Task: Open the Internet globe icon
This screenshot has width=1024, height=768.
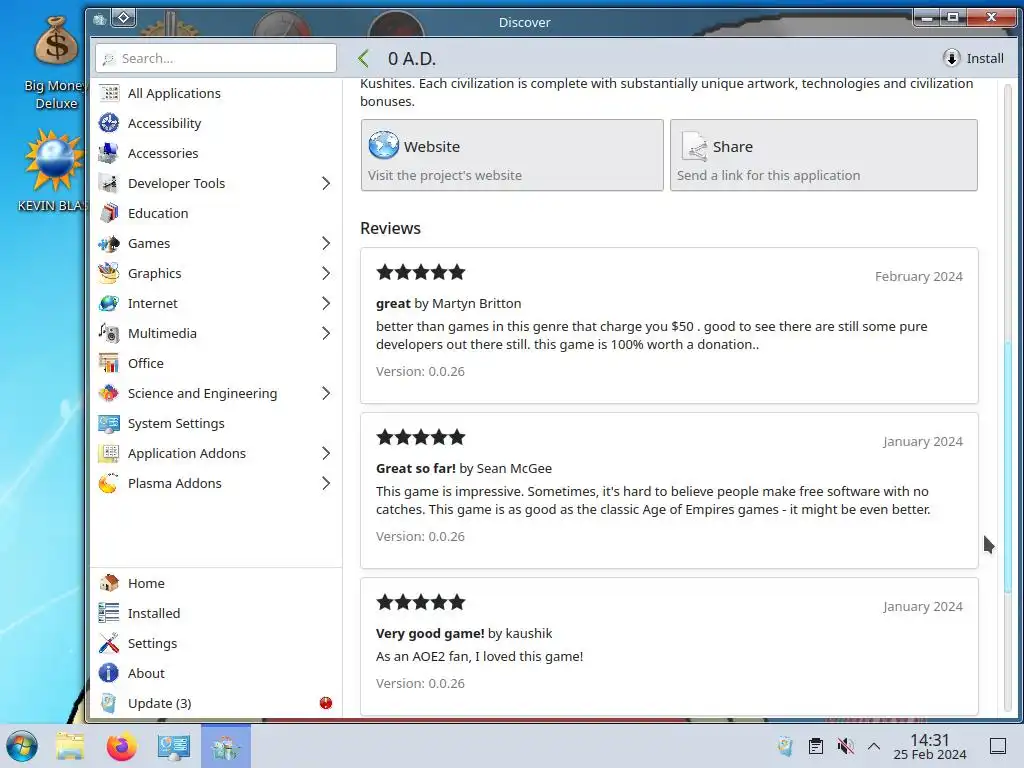Action: click(x=109, y=304)
